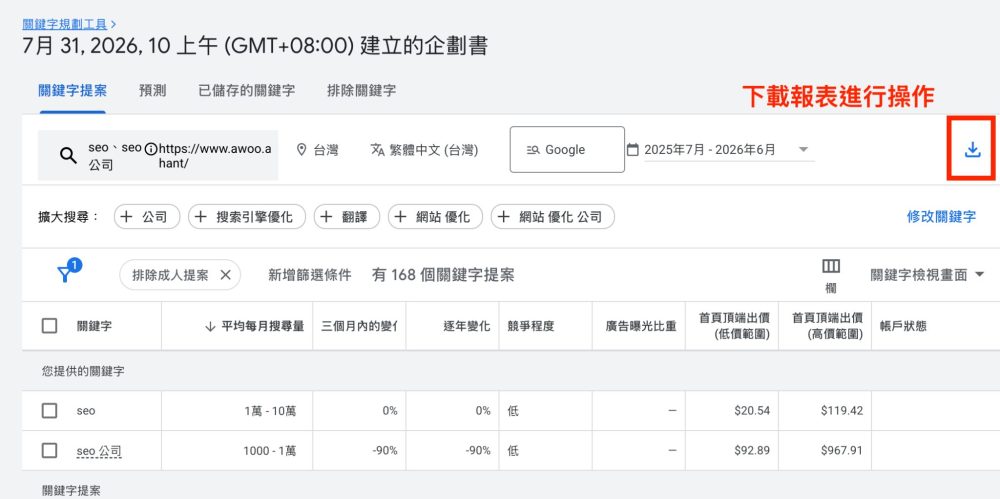Tick checkbox for seo 公司 row
Image resolution: width=1000 pixels, height=499 pixels.
tap(49, 451)
